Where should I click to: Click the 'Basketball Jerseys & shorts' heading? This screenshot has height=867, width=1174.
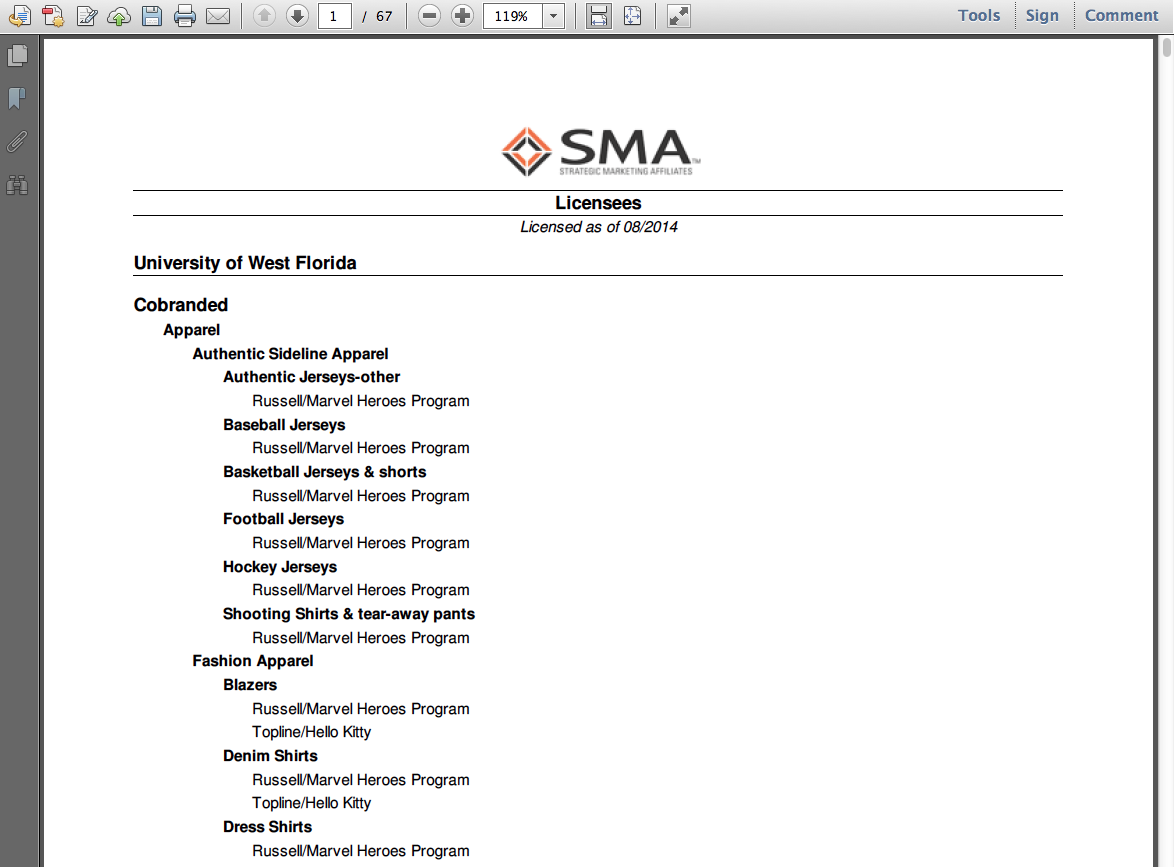[324, 472]
